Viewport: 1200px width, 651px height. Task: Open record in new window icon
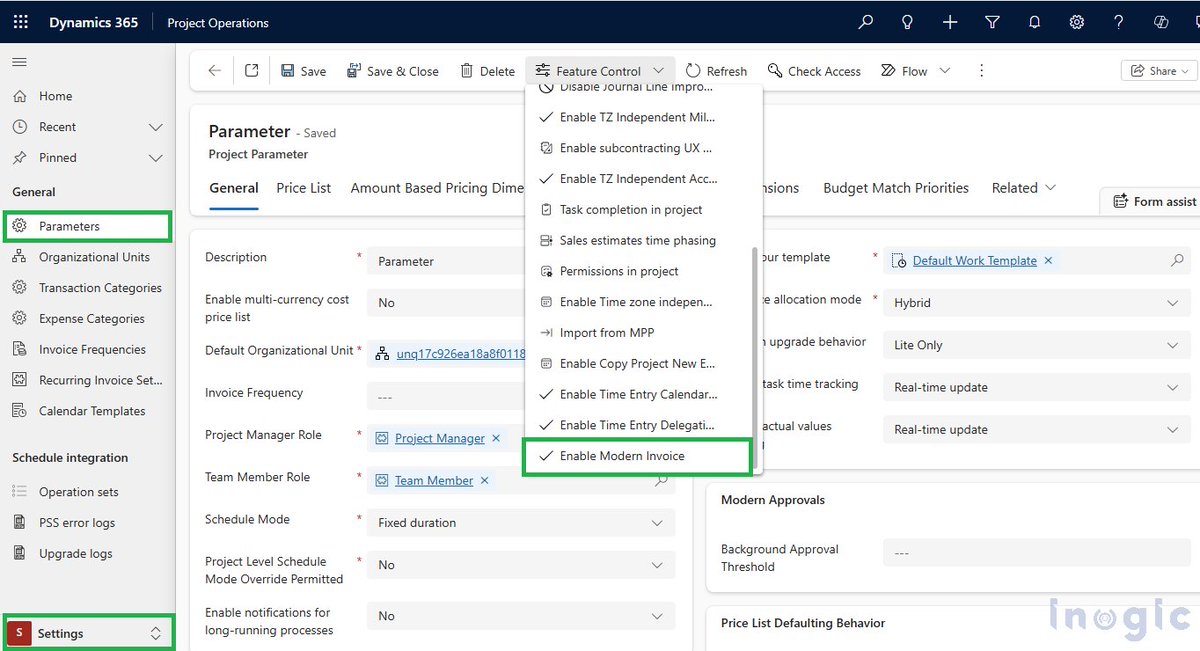pyautogui.click(x=252, y=71)
